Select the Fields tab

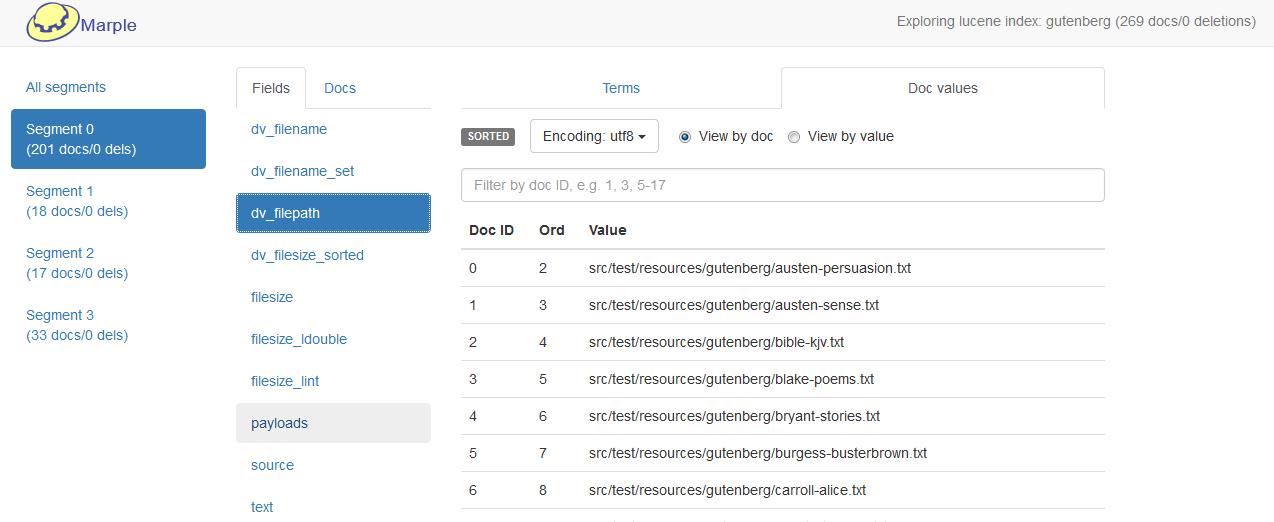coord(271,88)
